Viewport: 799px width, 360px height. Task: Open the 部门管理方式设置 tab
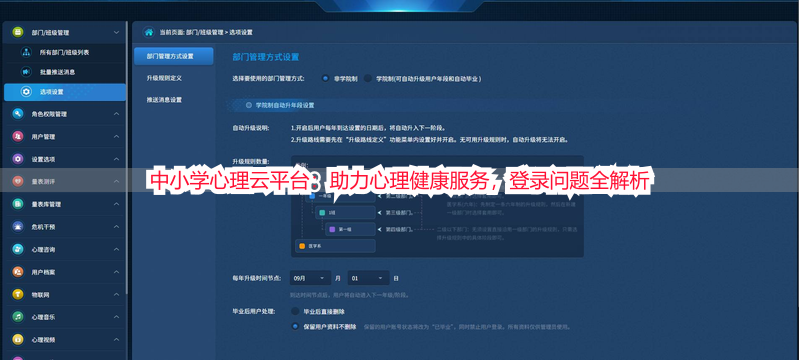click(x=174, y=56)
